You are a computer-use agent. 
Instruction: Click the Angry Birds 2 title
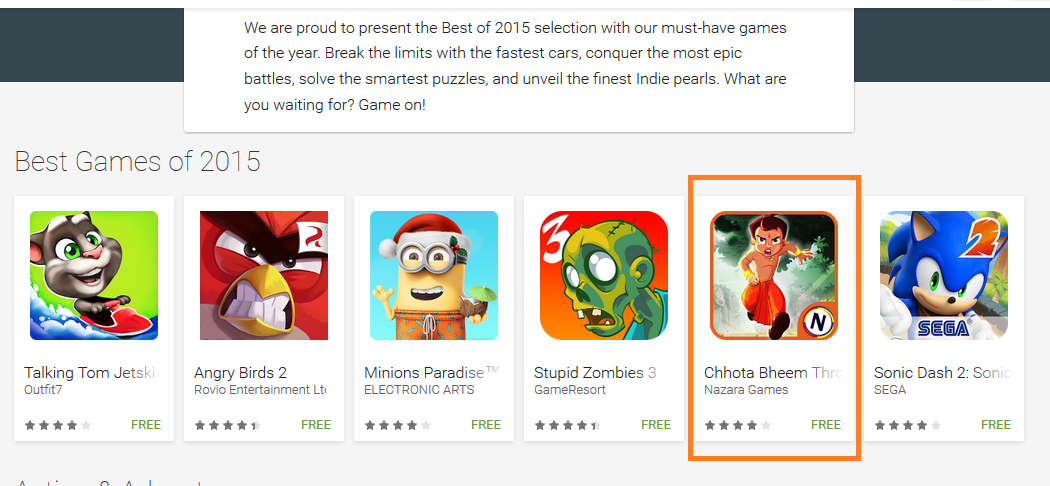click(x=240, y=373)
